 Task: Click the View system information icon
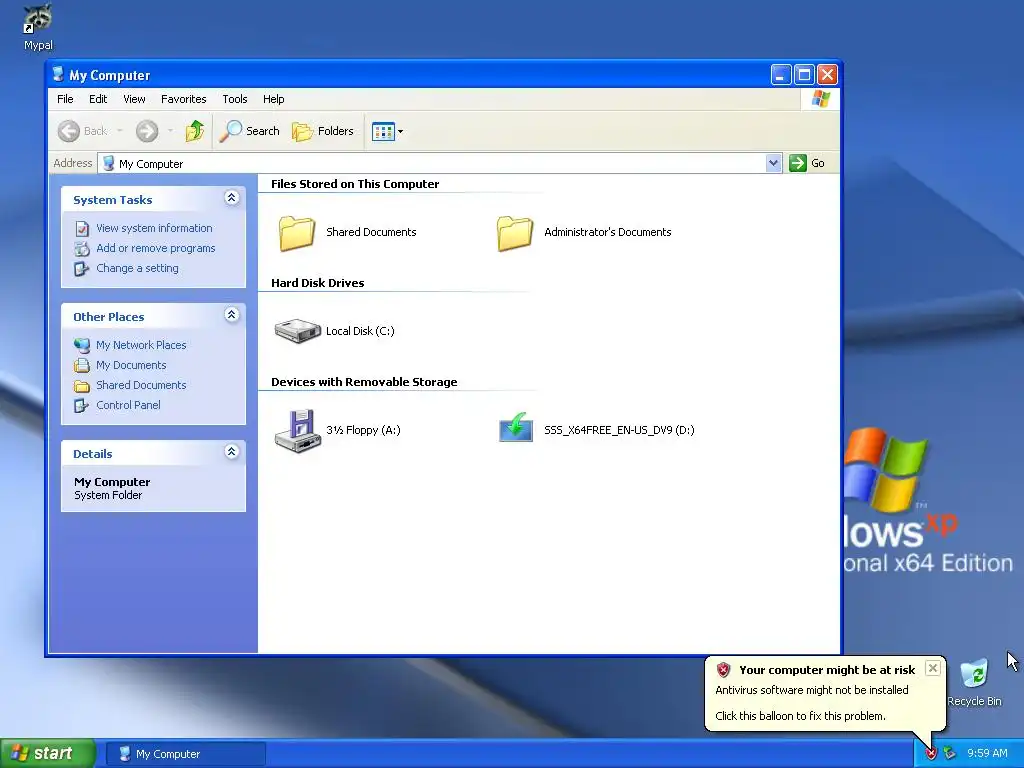click(82, 229)
